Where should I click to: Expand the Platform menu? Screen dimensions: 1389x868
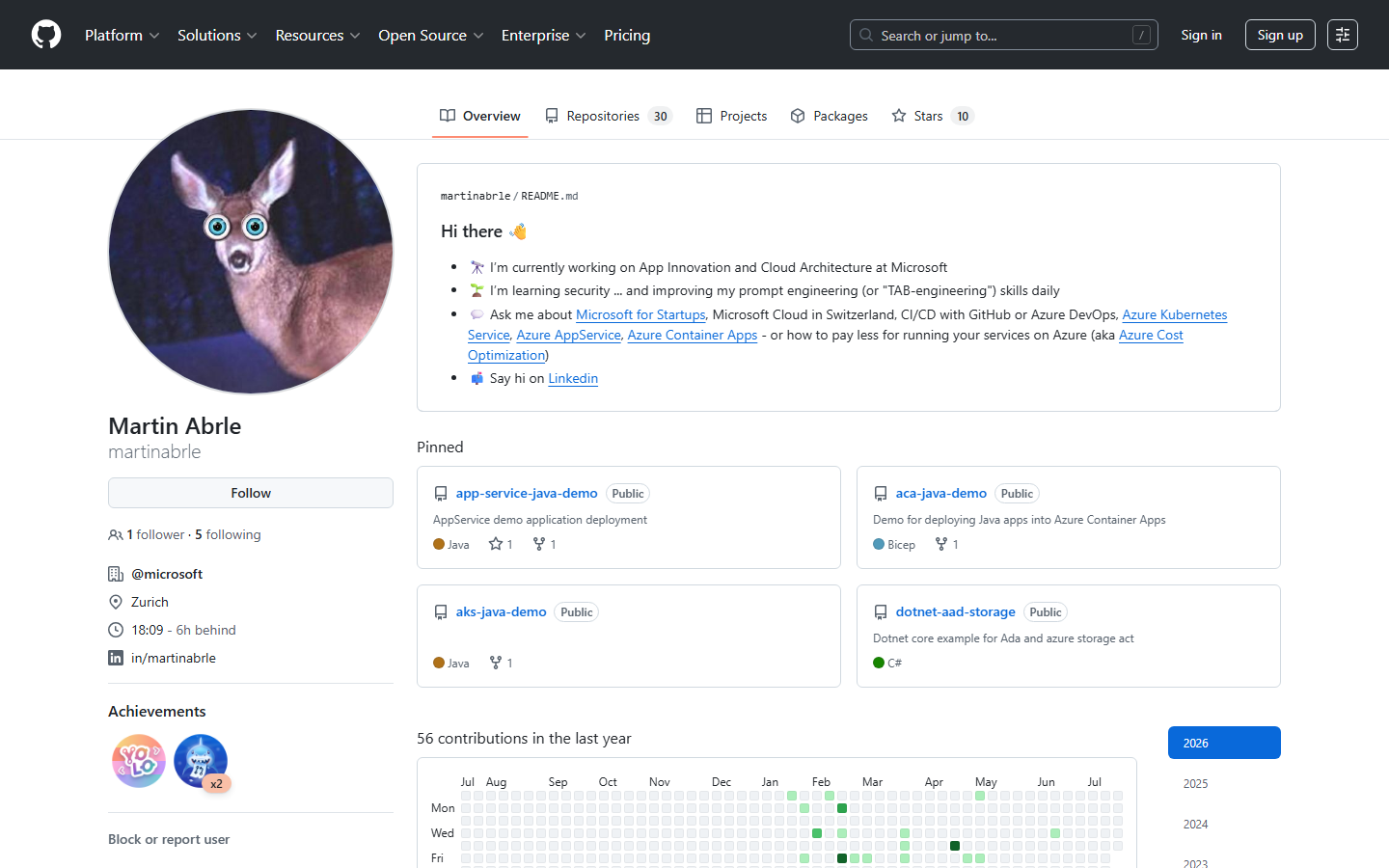(x=123, y=35)
